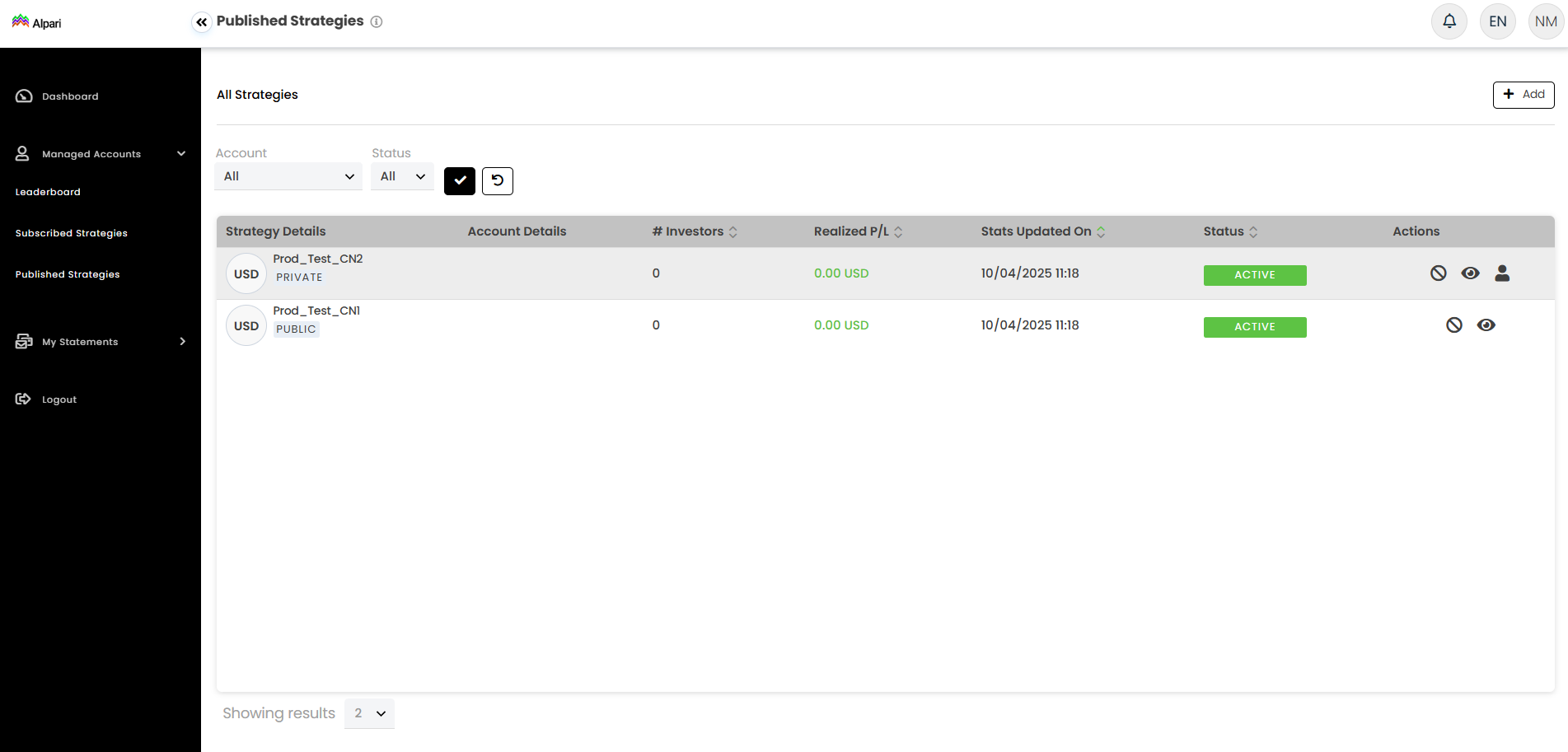Click the Actions column header

pyautogui.click(x=1416, y=231)
